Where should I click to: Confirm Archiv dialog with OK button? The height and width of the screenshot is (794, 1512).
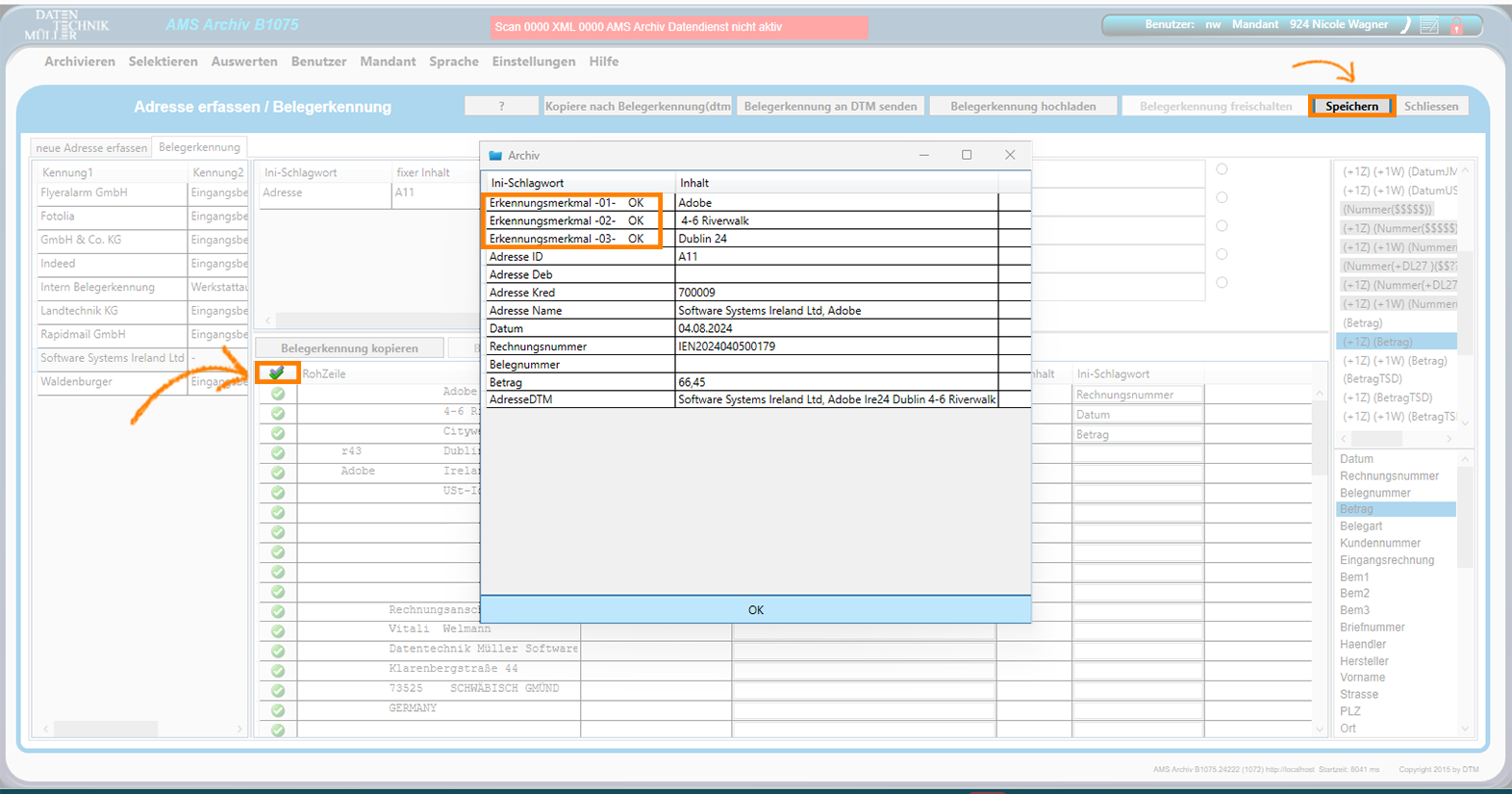click(755, 610)
